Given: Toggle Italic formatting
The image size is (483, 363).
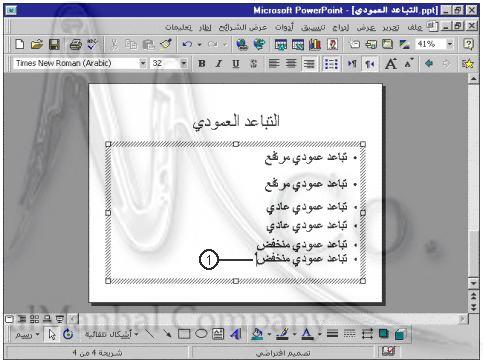Looking at the screenshot, I should pos(219,64).
